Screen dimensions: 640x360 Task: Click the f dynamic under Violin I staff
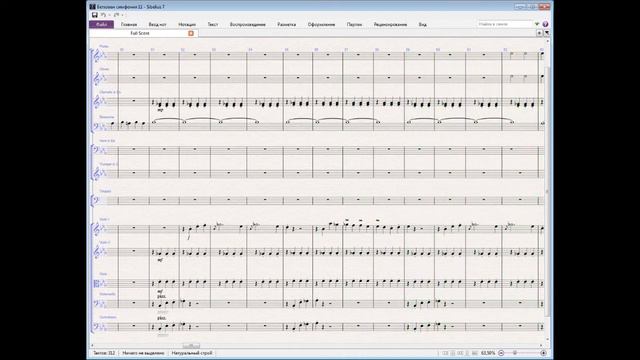[x=189, y=237]
